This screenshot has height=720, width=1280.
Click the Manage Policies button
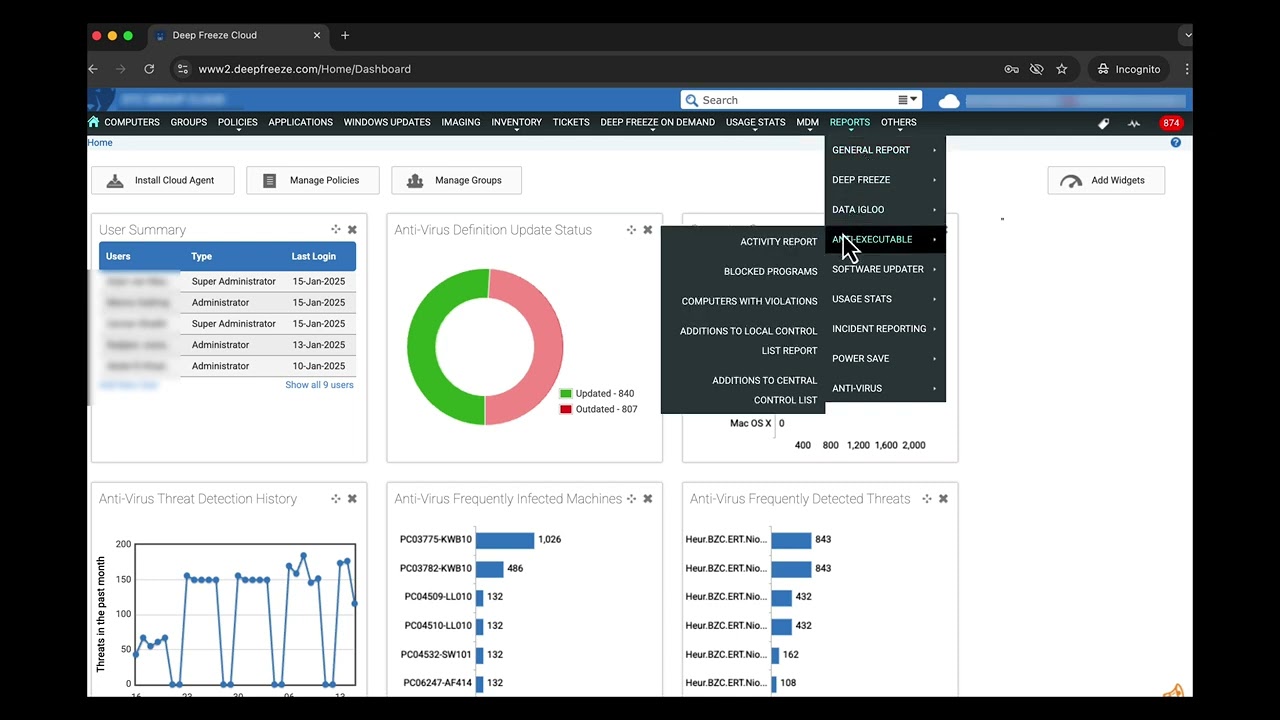(312, 180)
